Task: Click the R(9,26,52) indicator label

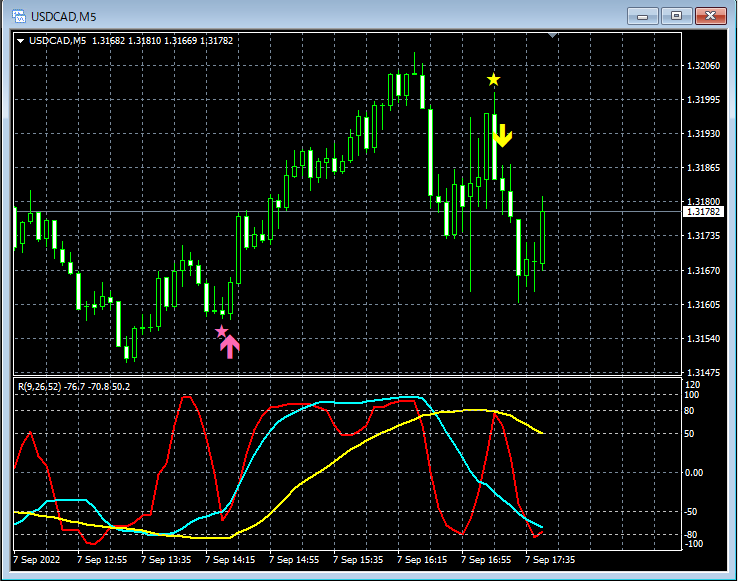Action: [74, 387]
